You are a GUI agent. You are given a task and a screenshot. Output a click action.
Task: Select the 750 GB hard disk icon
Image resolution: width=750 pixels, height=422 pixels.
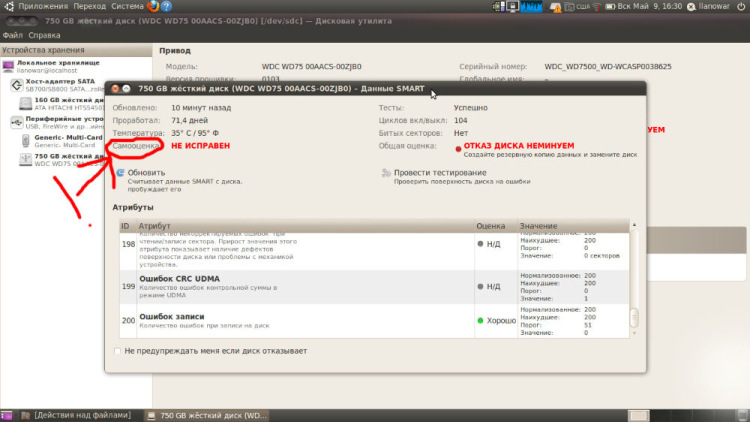coord(26,159)
